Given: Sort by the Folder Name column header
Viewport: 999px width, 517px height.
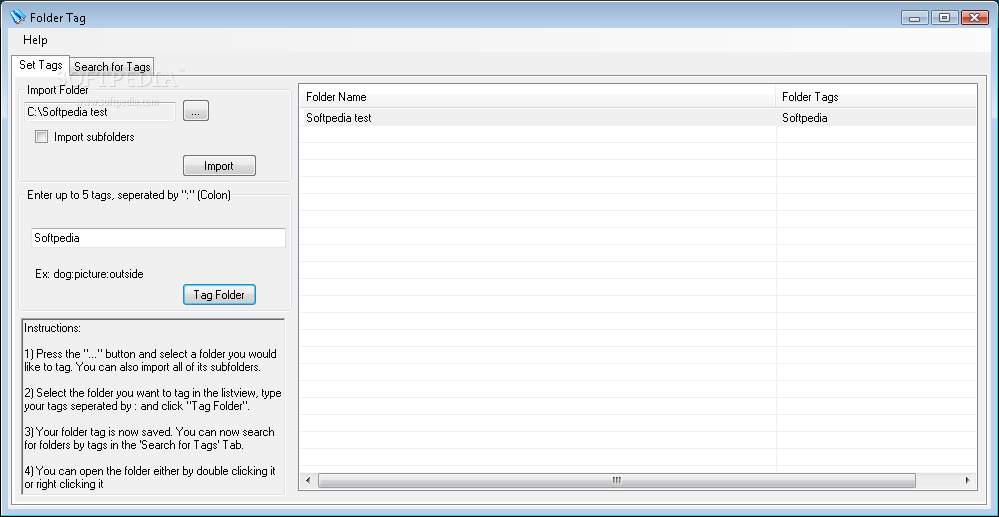Looking at the screenshot, I should tap(538, 97).
